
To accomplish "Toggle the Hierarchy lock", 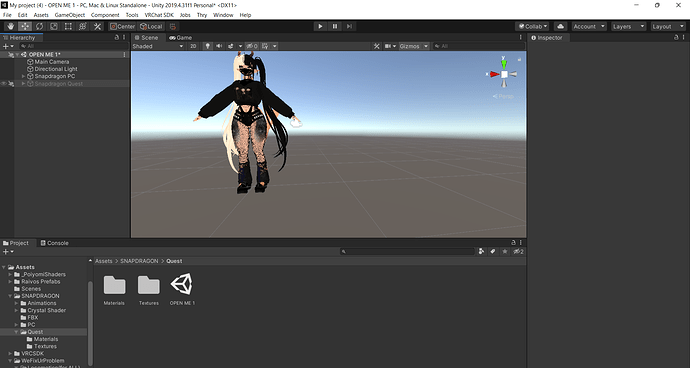I will tap(117, 37).
